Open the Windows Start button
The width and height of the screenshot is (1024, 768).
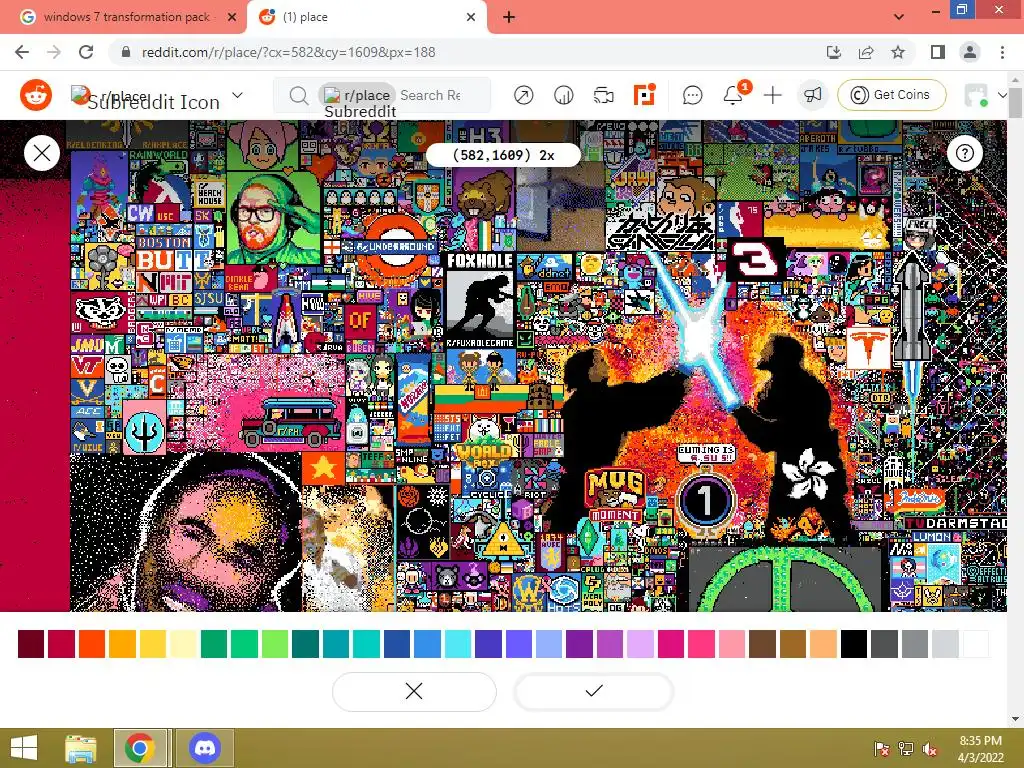click(24, 748)
